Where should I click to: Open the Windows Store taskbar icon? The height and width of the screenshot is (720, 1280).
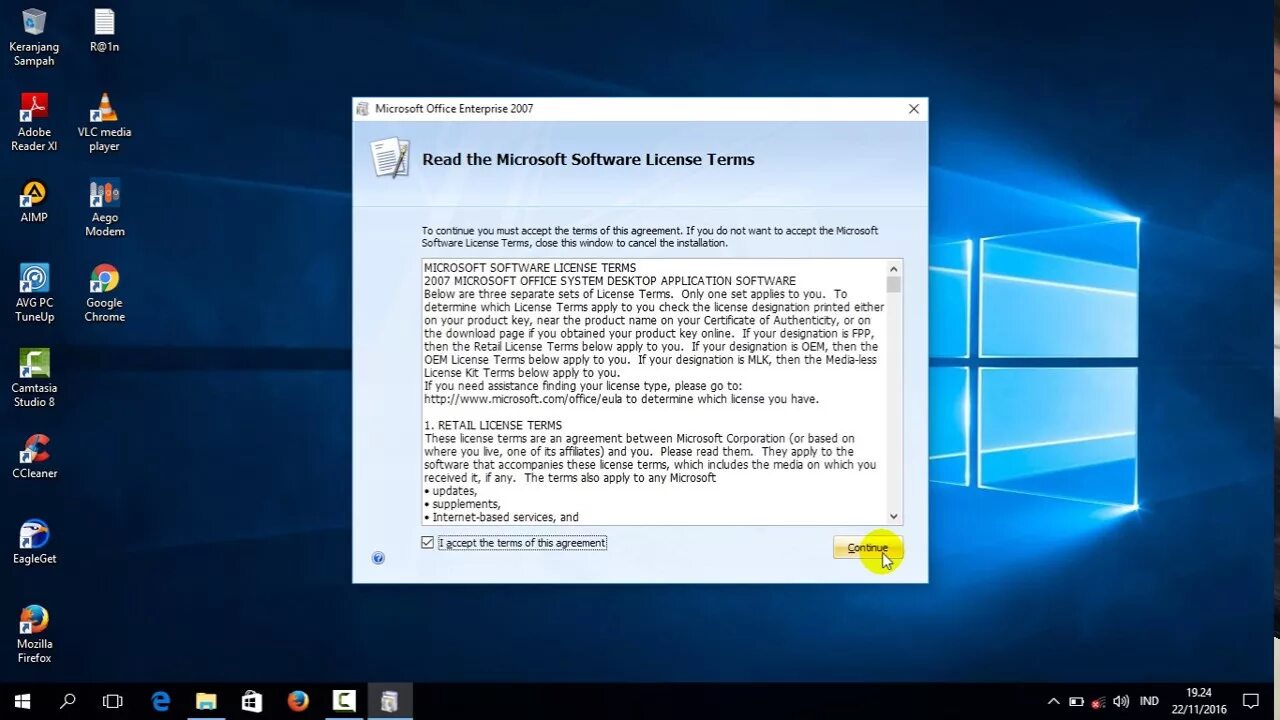coord(252,701)
